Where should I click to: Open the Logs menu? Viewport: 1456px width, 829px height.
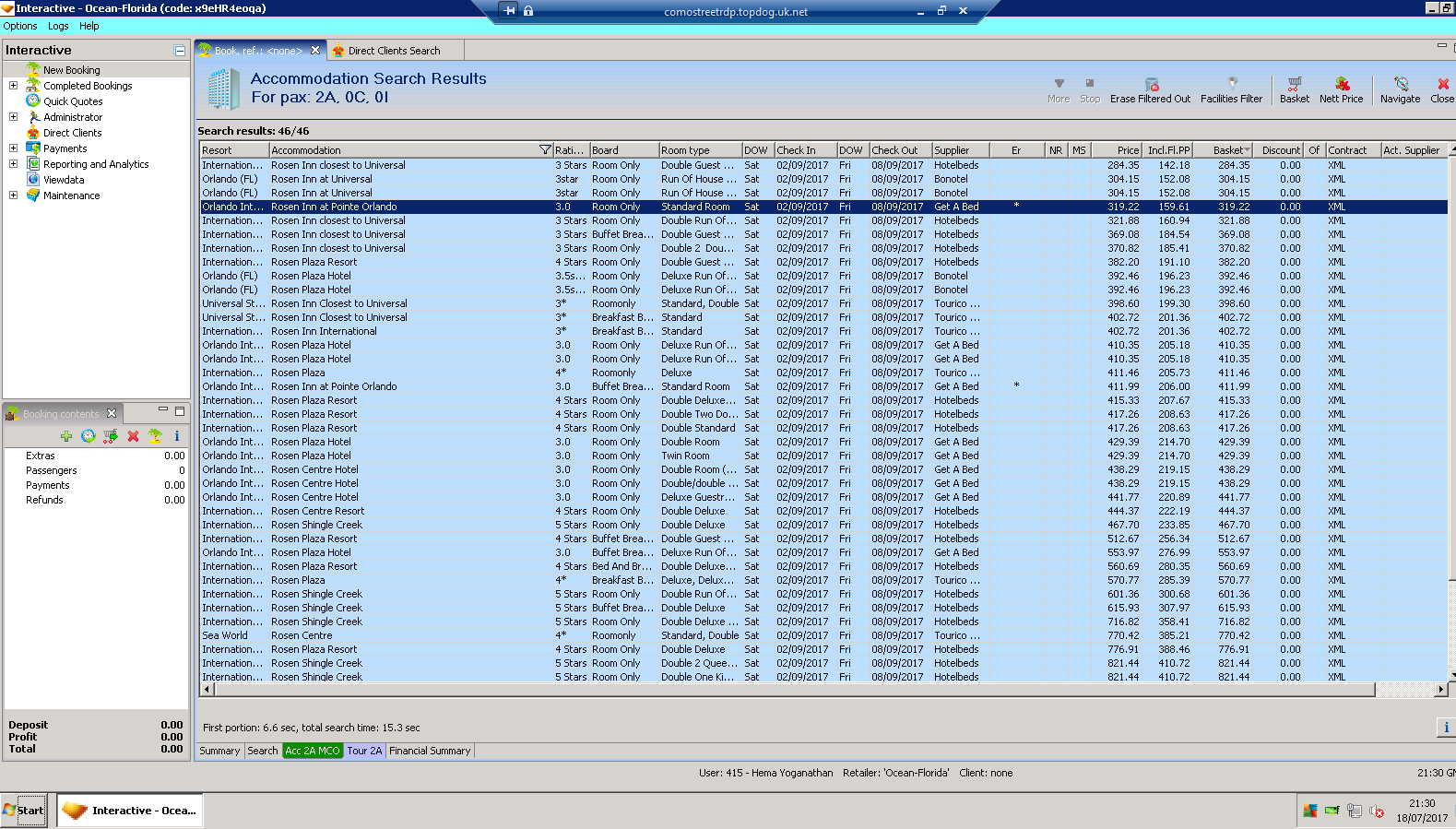coord(58,26)
